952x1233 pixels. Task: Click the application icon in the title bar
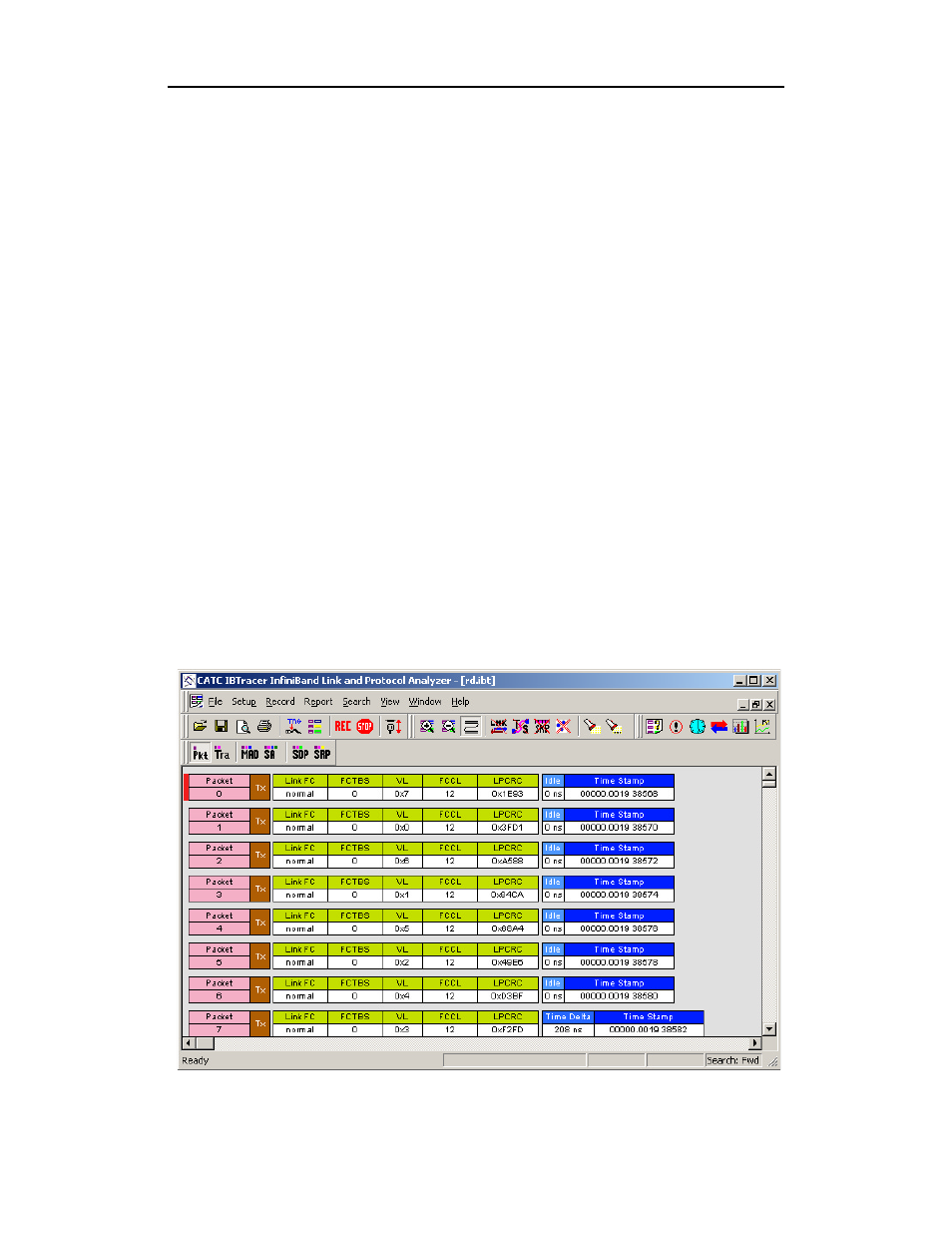point(189,681)
